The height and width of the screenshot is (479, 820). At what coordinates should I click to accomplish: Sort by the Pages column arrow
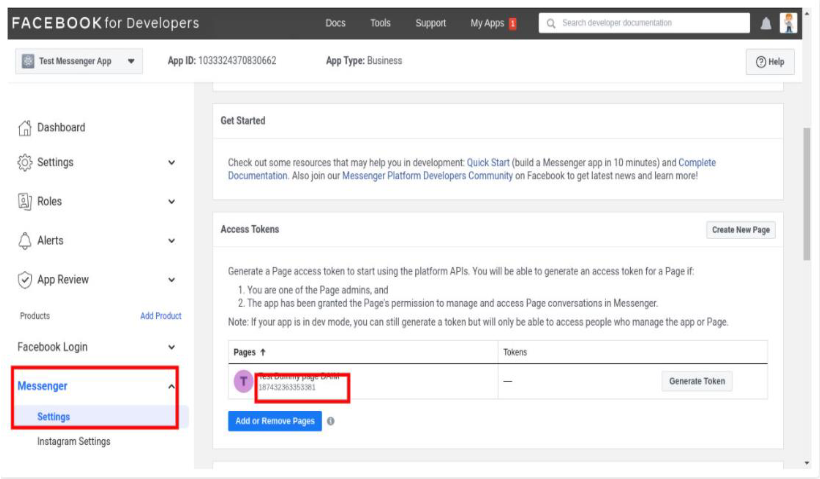(x=263, y=352)
